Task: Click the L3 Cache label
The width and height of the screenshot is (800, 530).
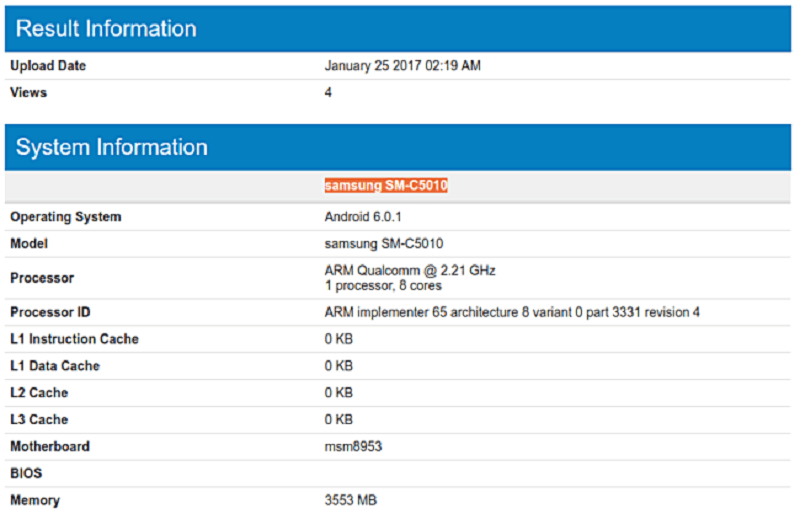Action: pyautogui.click(x=39, y=420)
